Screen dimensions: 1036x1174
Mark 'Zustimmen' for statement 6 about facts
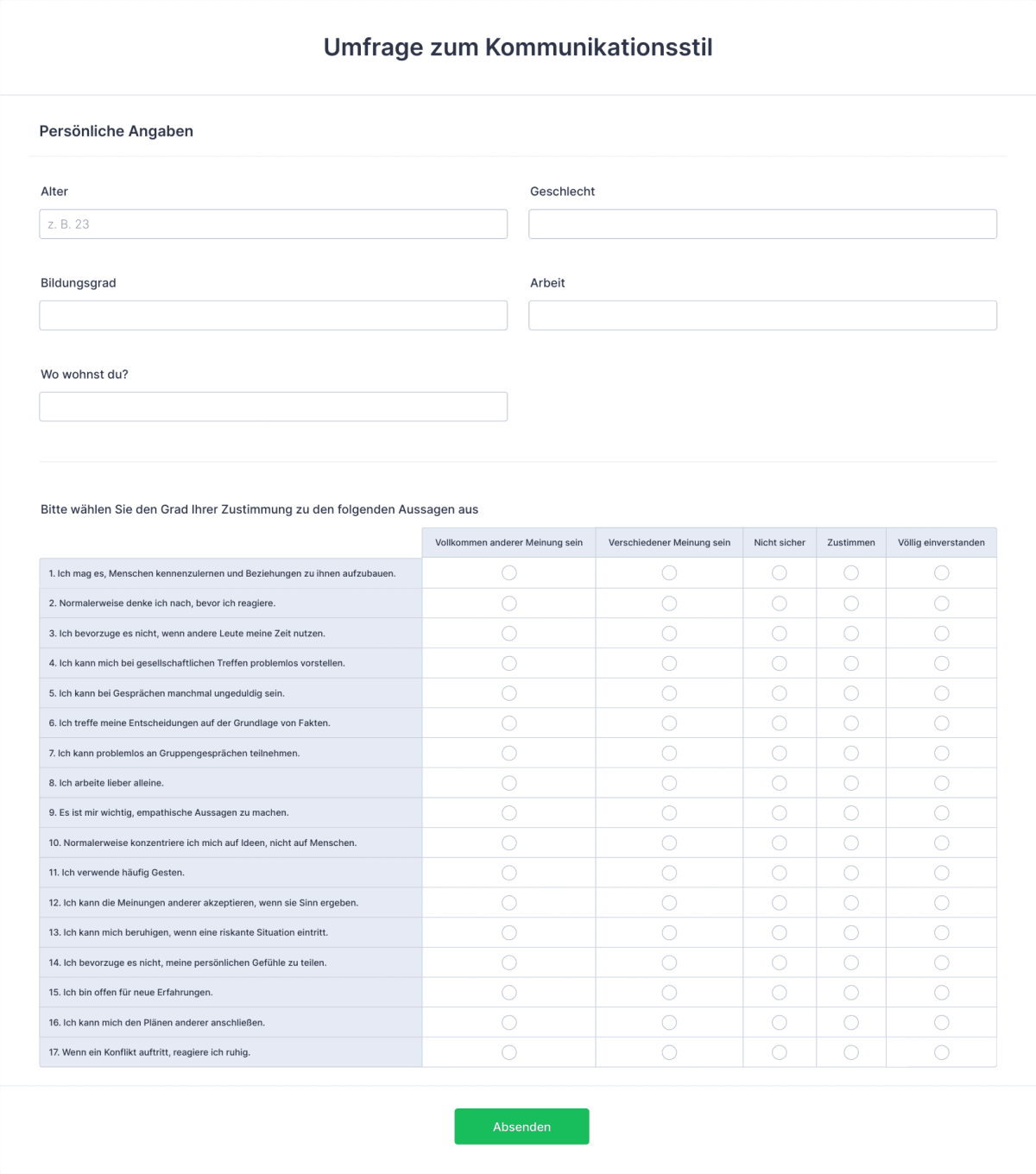[x=850, y=723]
